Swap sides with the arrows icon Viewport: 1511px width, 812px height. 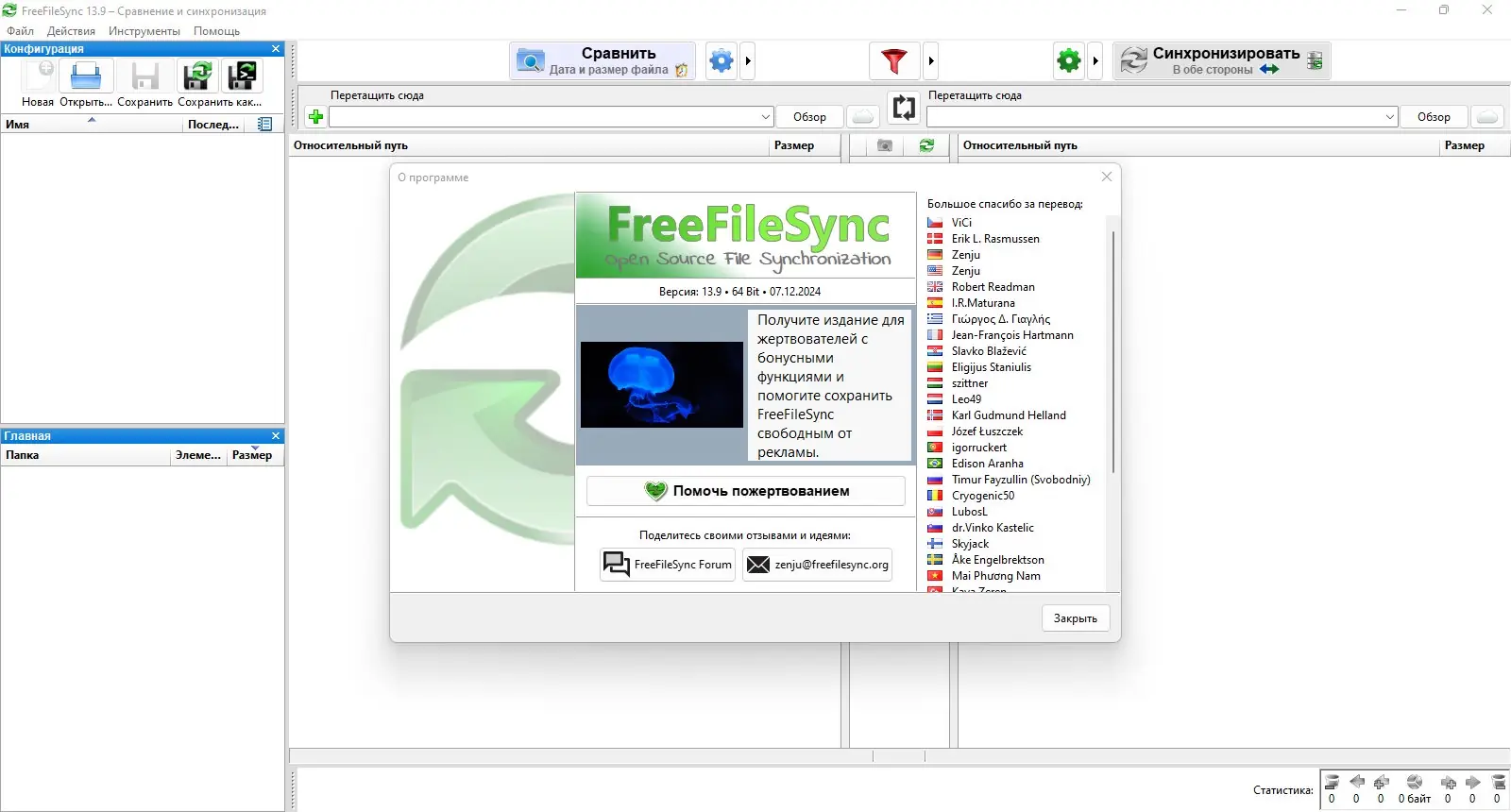(904, 108)
